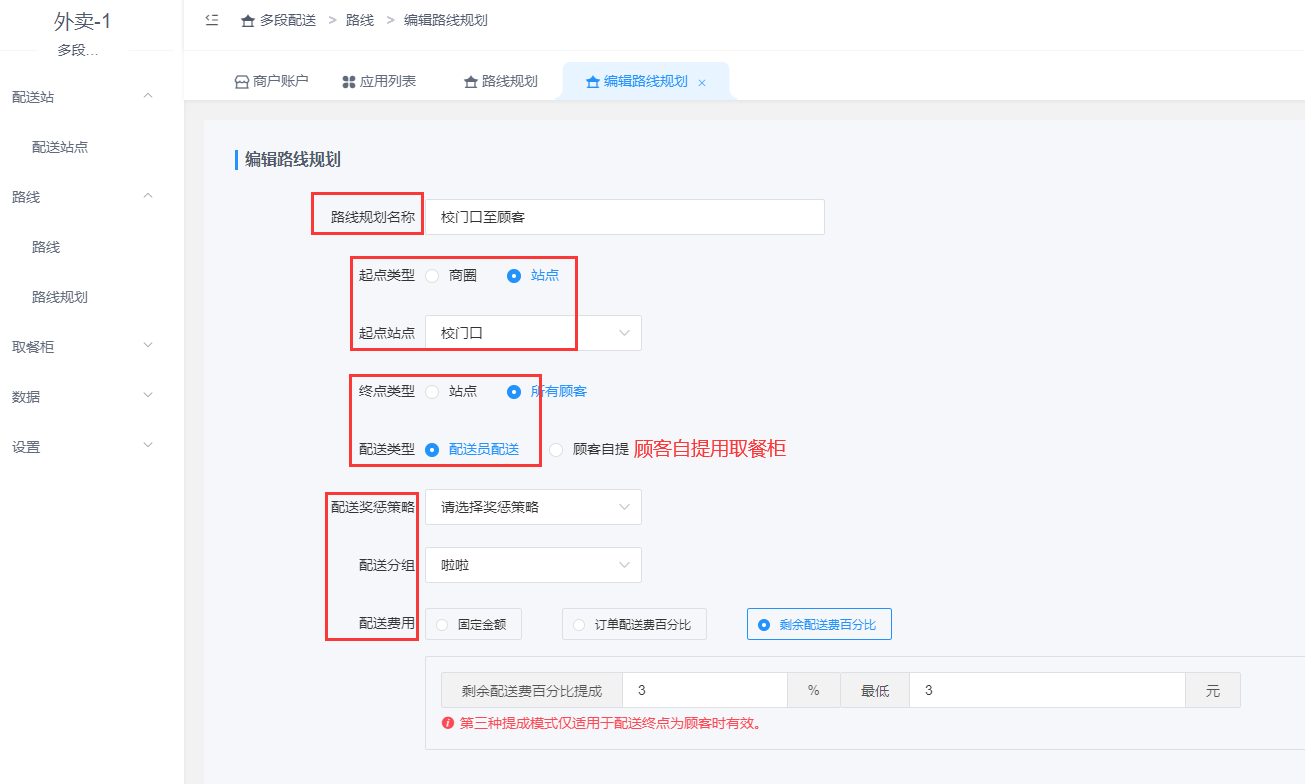
Task: Close the 编辑路线规划 tab
Action: click(702, 83)
